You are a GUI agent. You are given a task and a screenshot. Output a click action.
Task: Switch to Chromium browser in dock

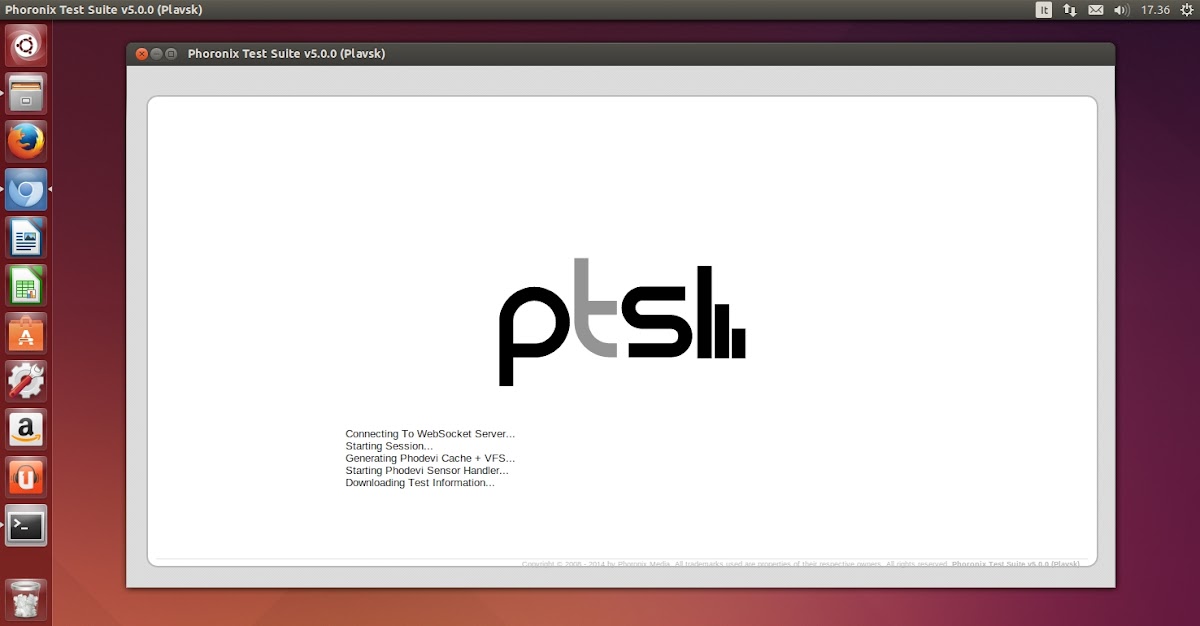coord(26,189)
